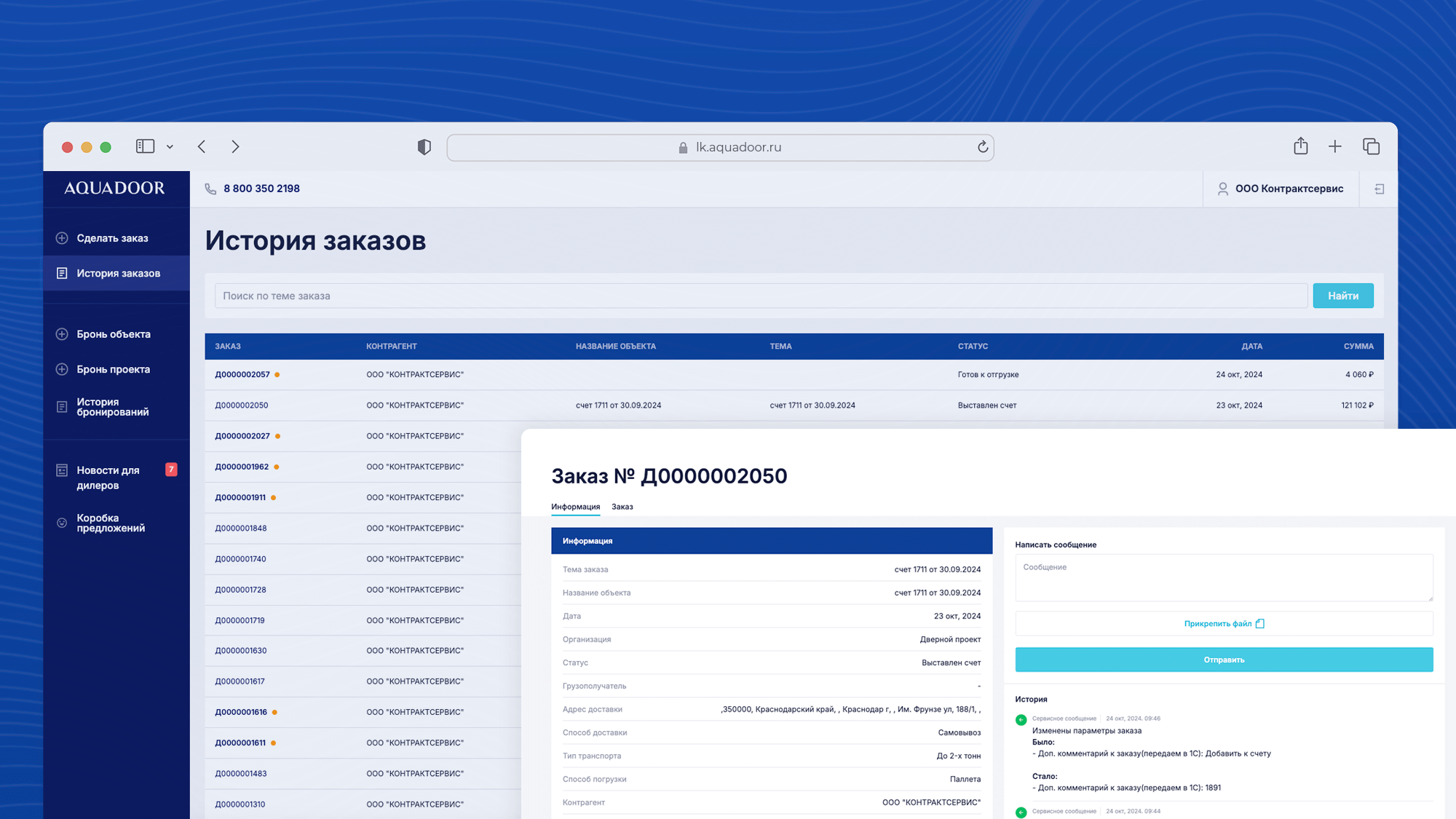Screen dimensions: 1456x819
Task: Click the browser privacy shield icon
Action: (x=424, y=147)
